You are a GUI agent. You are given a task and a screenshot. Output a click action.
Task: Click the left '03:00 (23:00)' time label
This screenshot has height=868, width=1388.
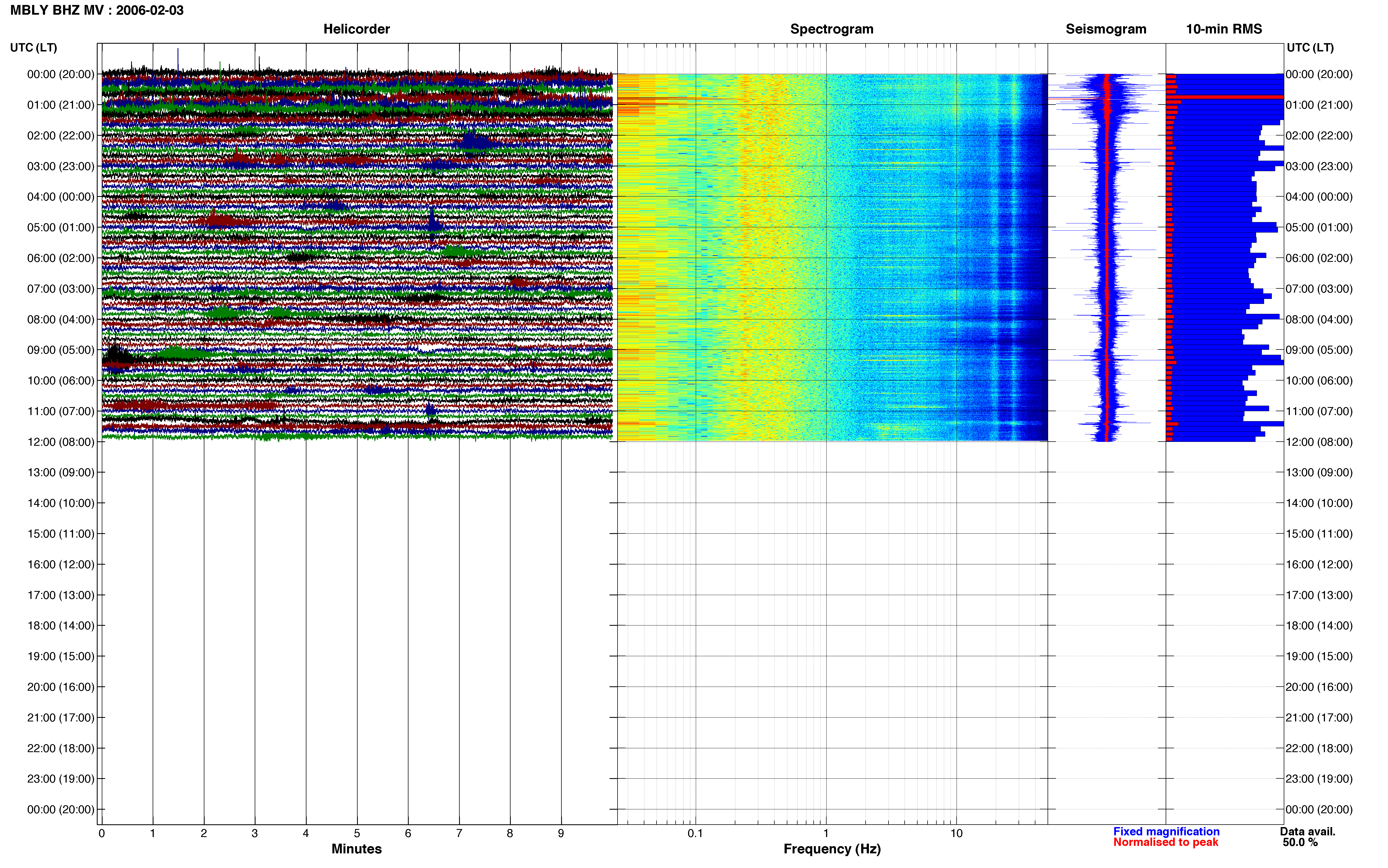pos(61,166)
